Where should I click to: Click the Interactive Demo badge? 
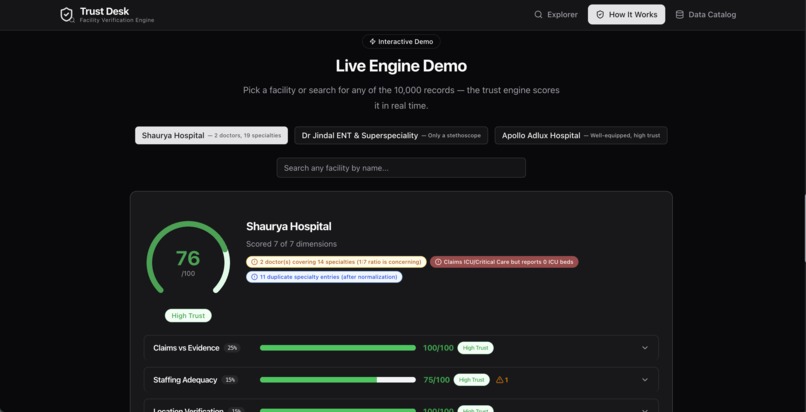(x=401, y=42)
